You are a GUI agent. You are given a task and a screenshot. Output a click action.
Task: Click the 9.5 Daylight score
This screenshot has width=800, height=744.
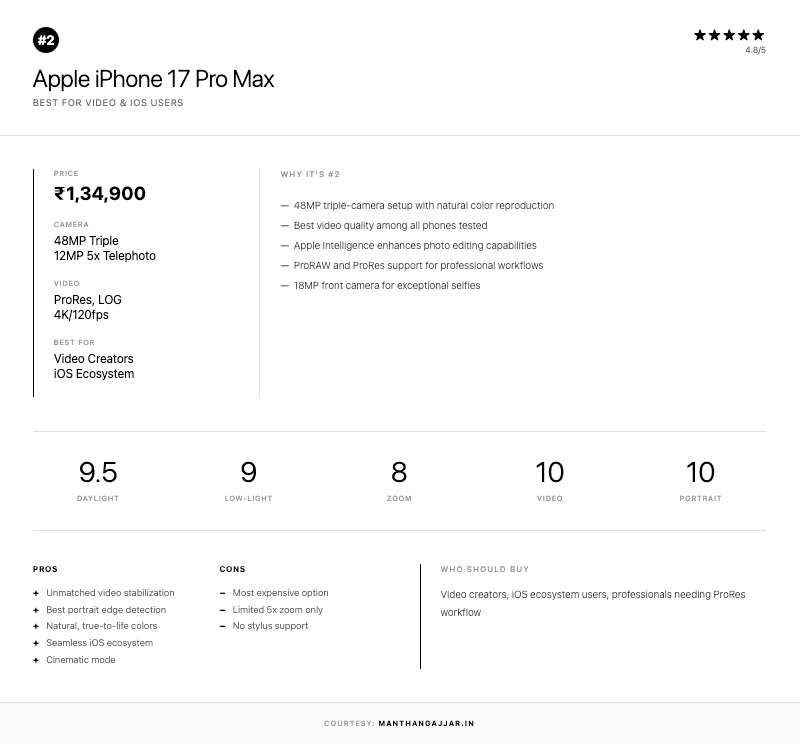[x=98, y=472]
